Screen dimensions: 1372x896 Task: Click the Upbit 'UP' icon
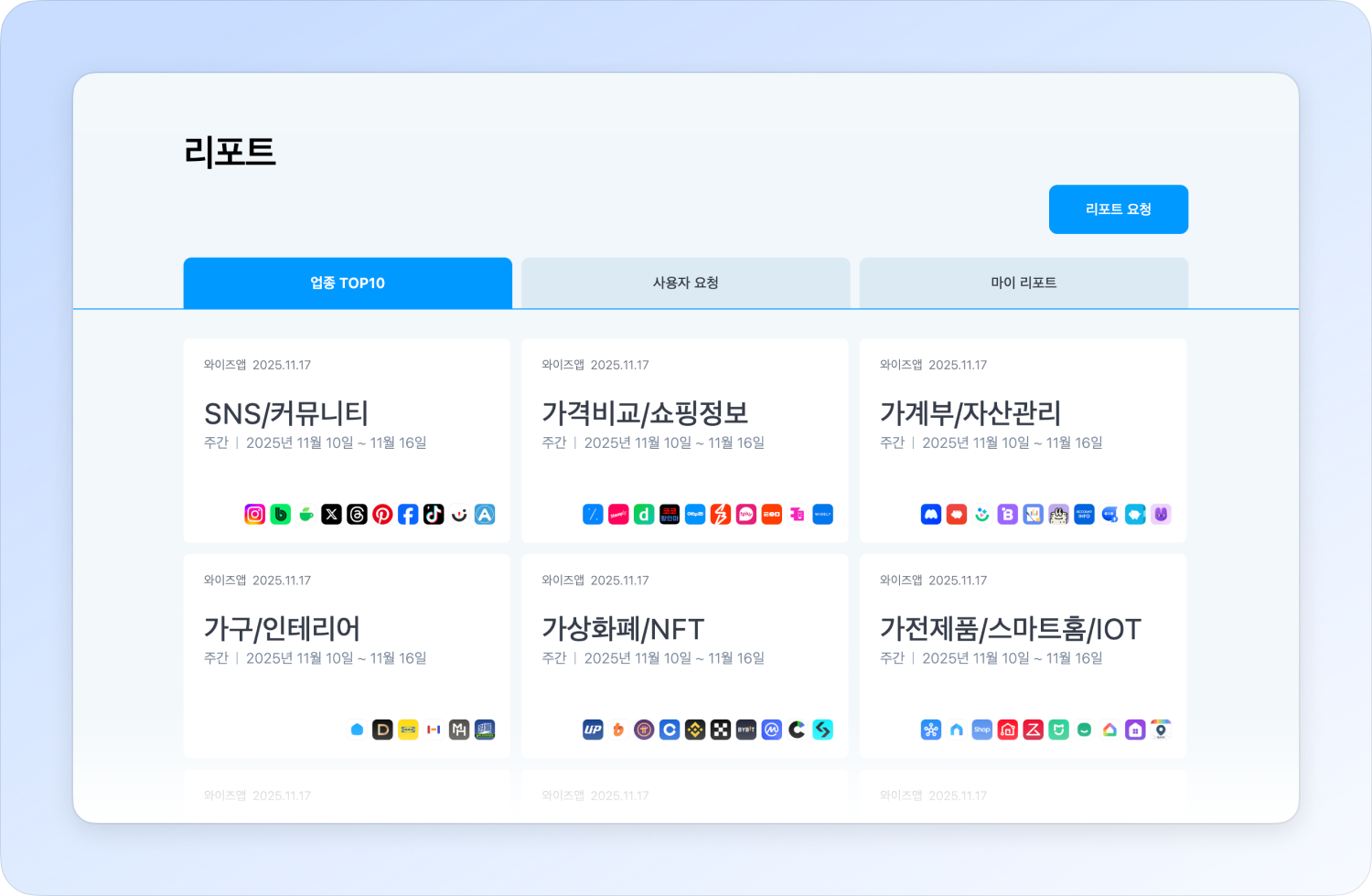point(593,730)
